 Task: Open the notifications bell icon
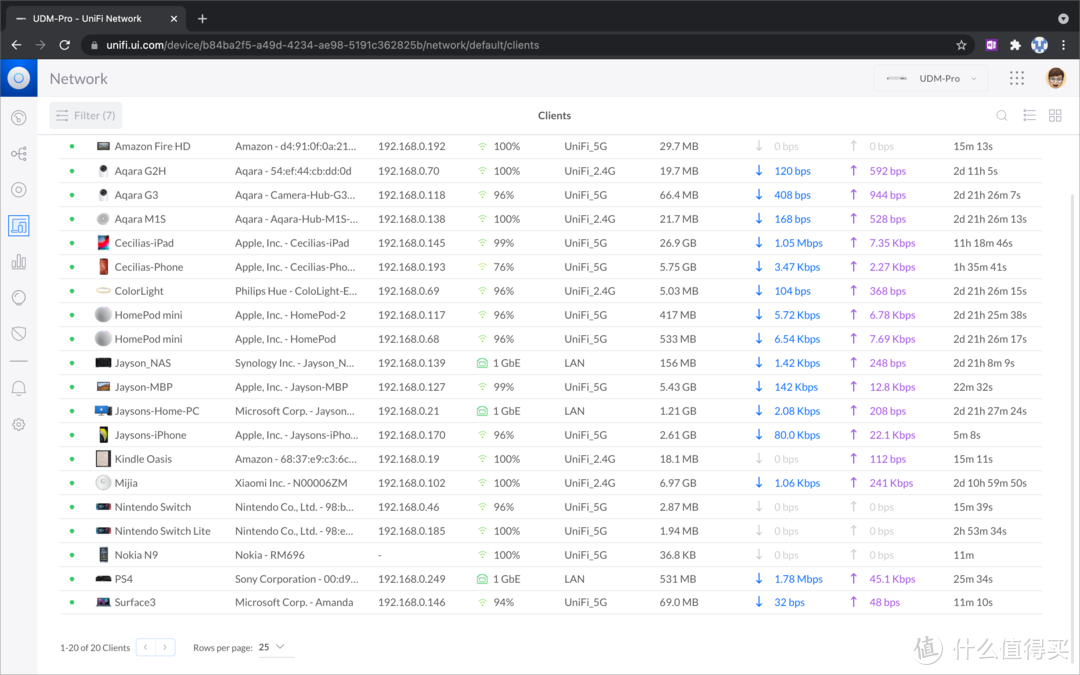(x=19, y=388)
